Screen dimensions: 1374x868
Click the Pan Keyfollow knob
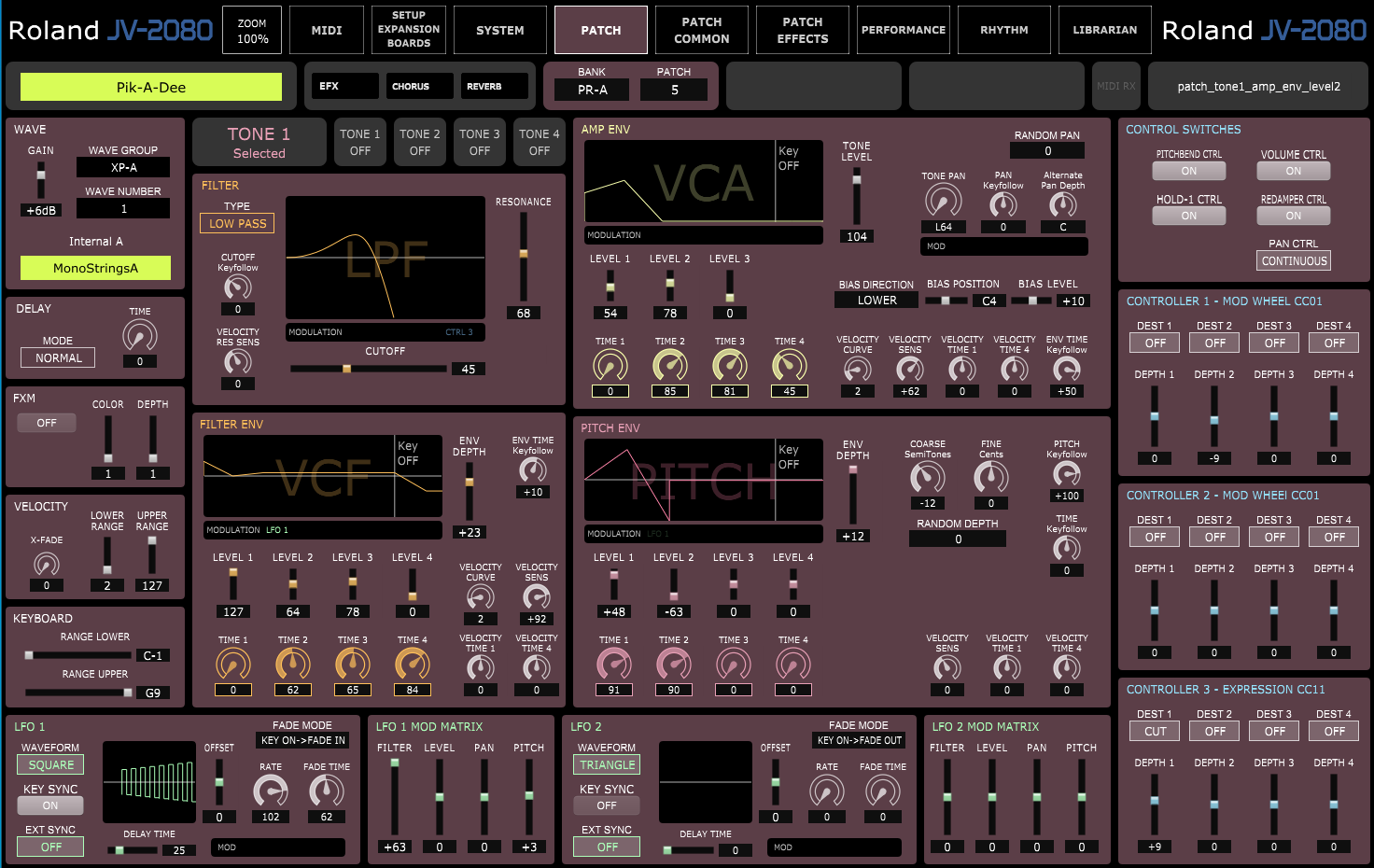(1003, 203)
